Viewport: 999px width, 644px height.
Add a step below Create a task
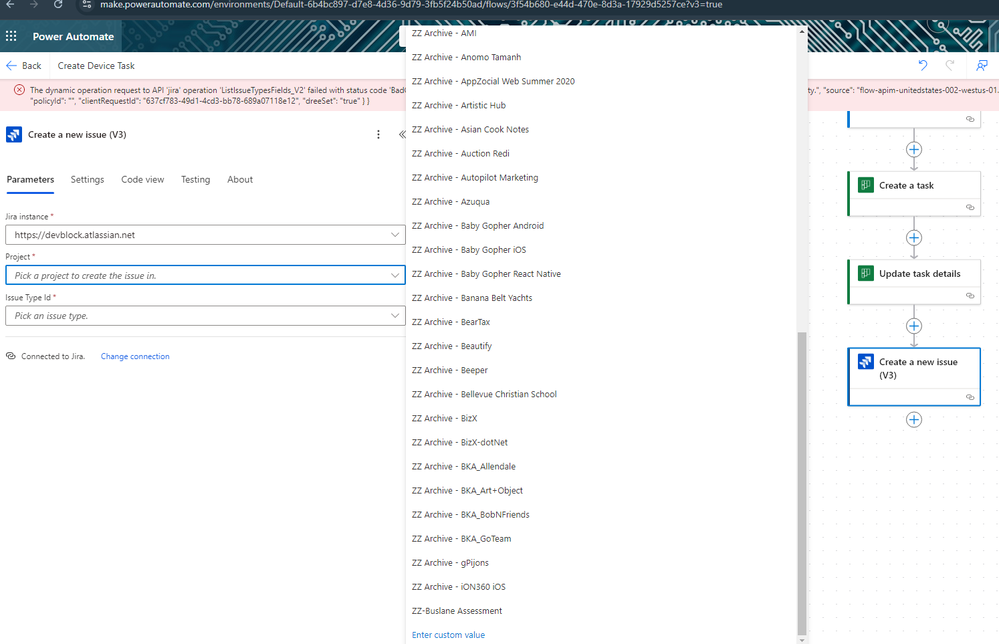914,238
